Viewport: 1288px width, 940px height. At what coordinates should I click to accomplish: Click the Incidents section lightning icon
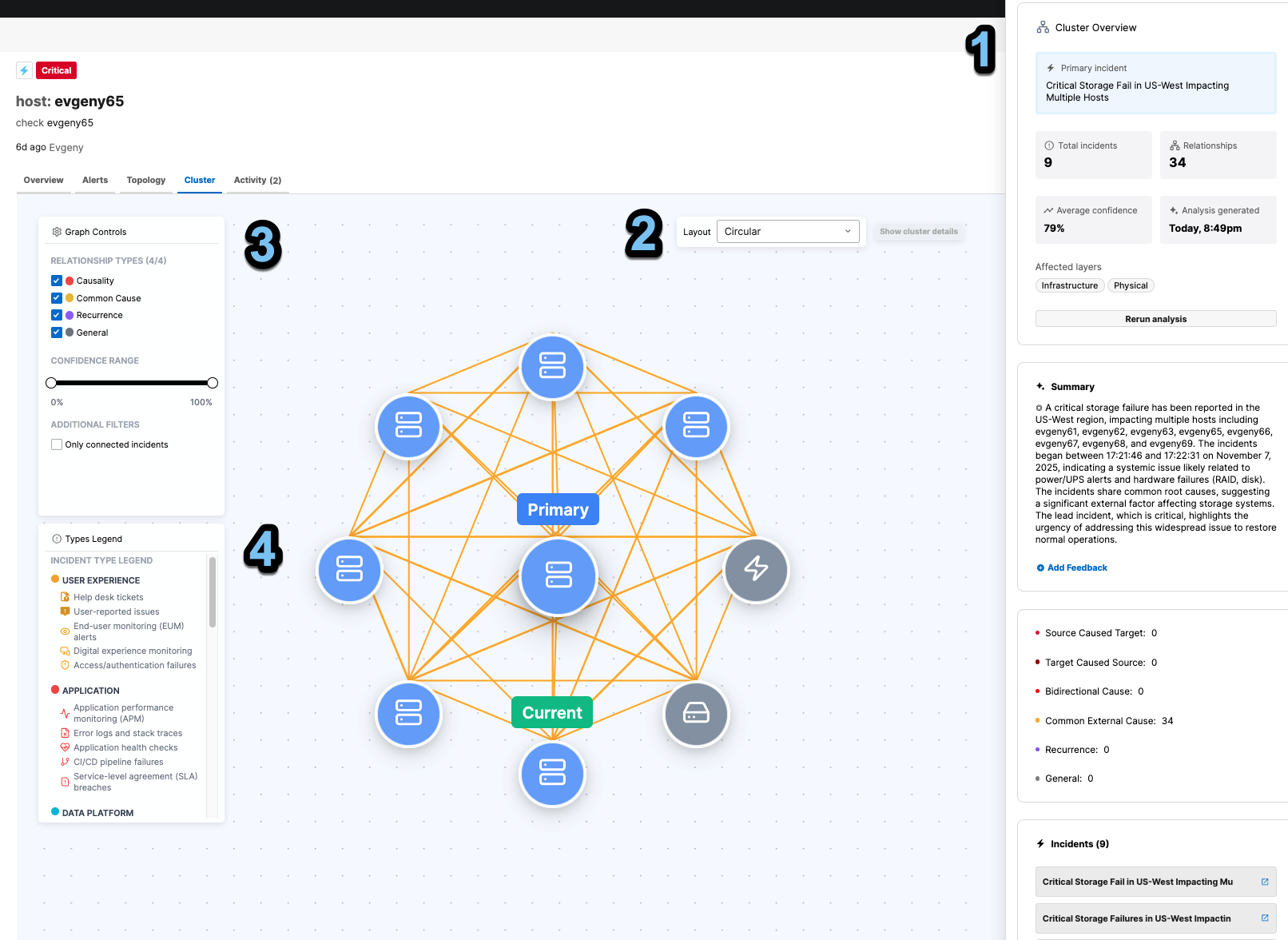(x=1040, y=843)
